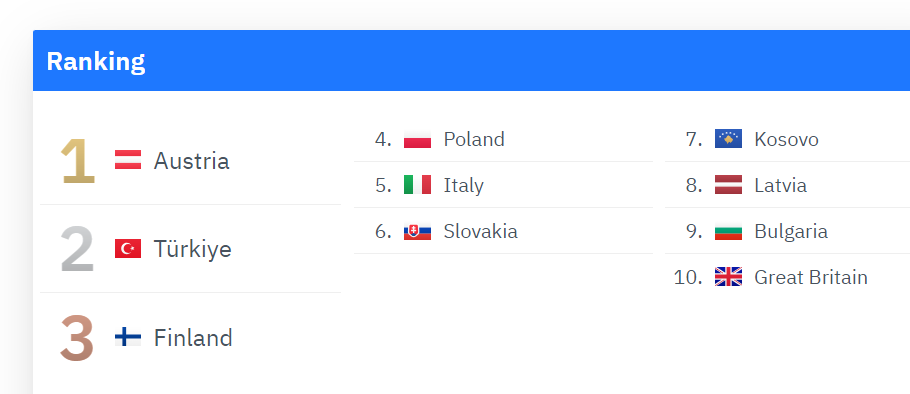This screenshot has height=394, width=910.
Task: Select the Finland country name
Action: [193, 337]
